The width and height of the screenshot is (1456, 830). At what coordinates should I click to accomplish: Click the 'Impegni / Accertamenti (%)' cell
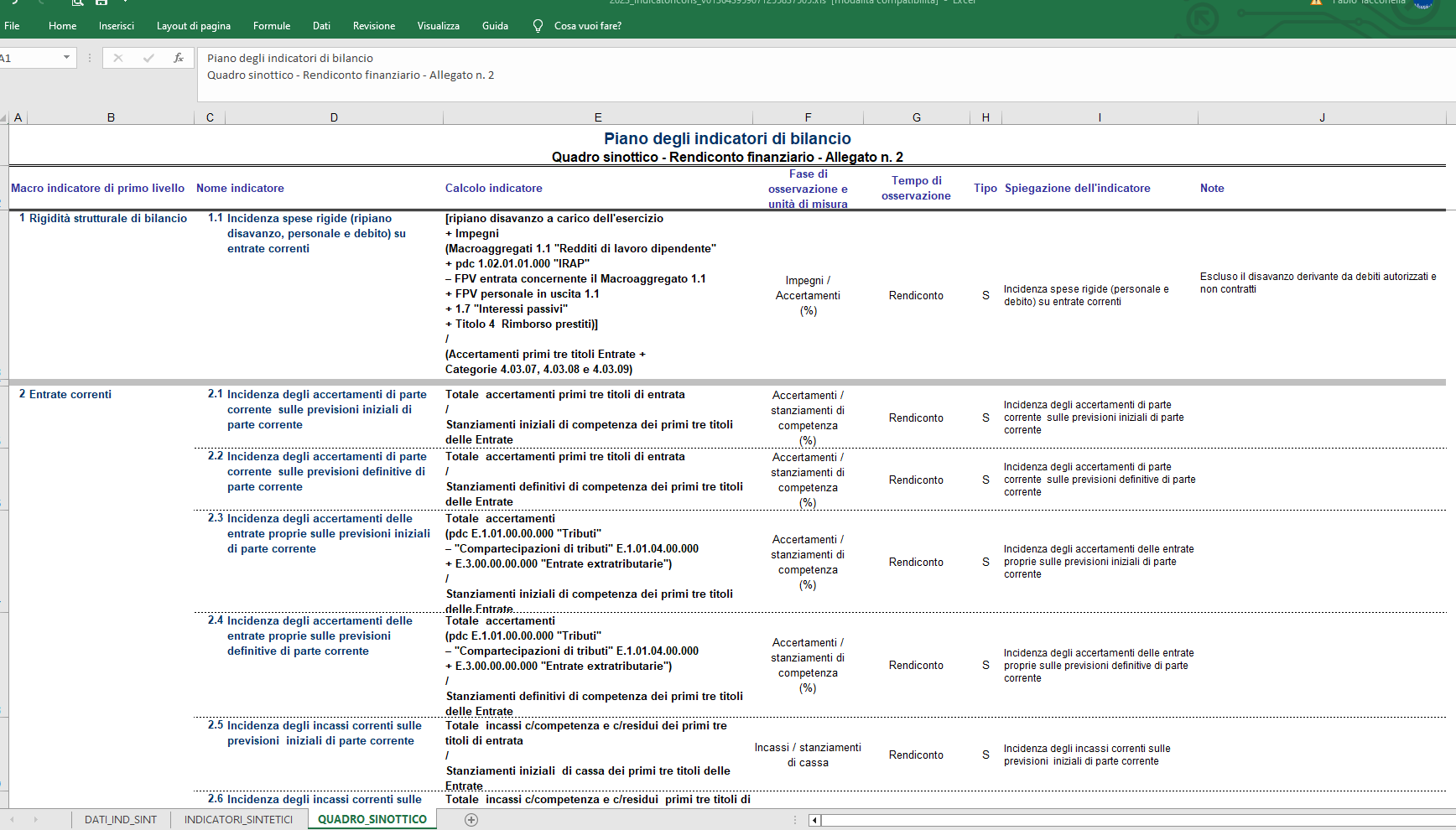808,295
